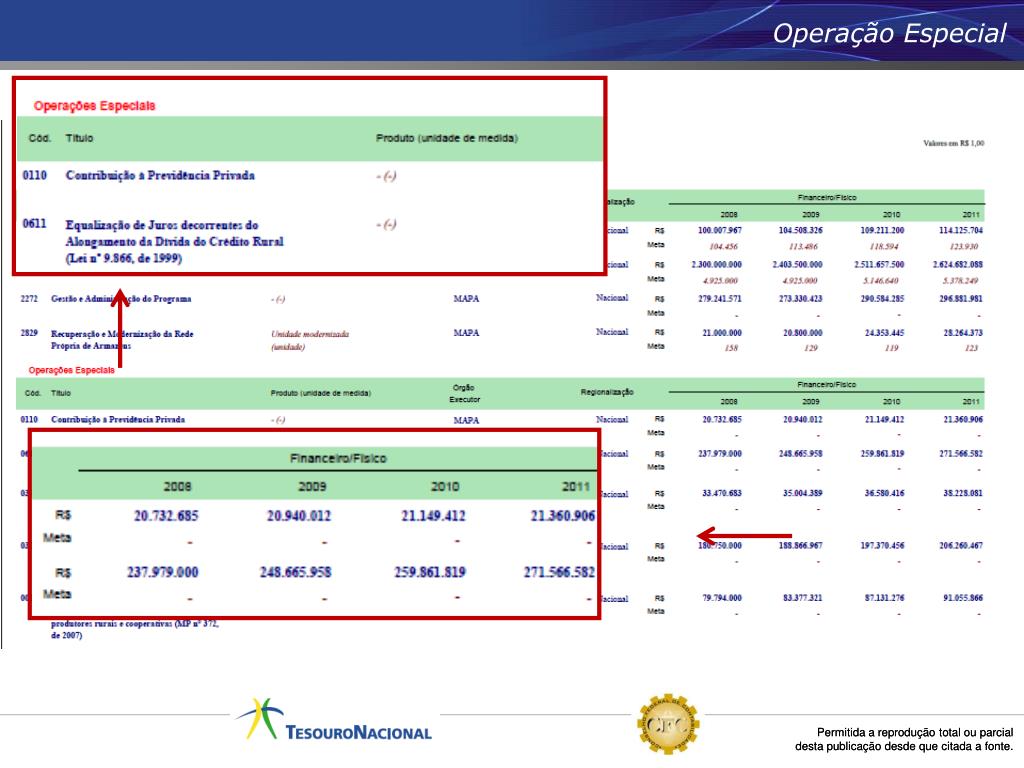Click the "Permitida a reprodução total ou parcial" notice

click(x=915, y=733)
